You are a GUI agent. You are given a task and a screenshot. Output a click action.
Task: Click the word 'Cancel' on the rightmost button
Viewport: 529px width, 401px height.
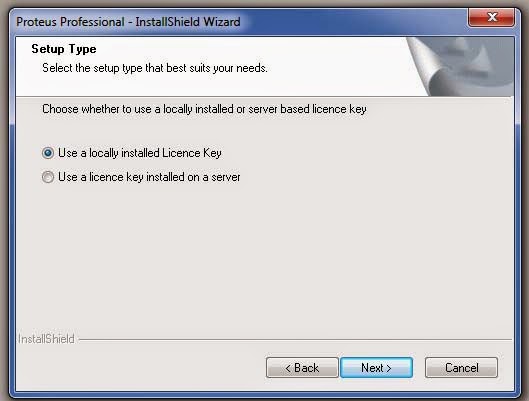[x=462, y=368]
